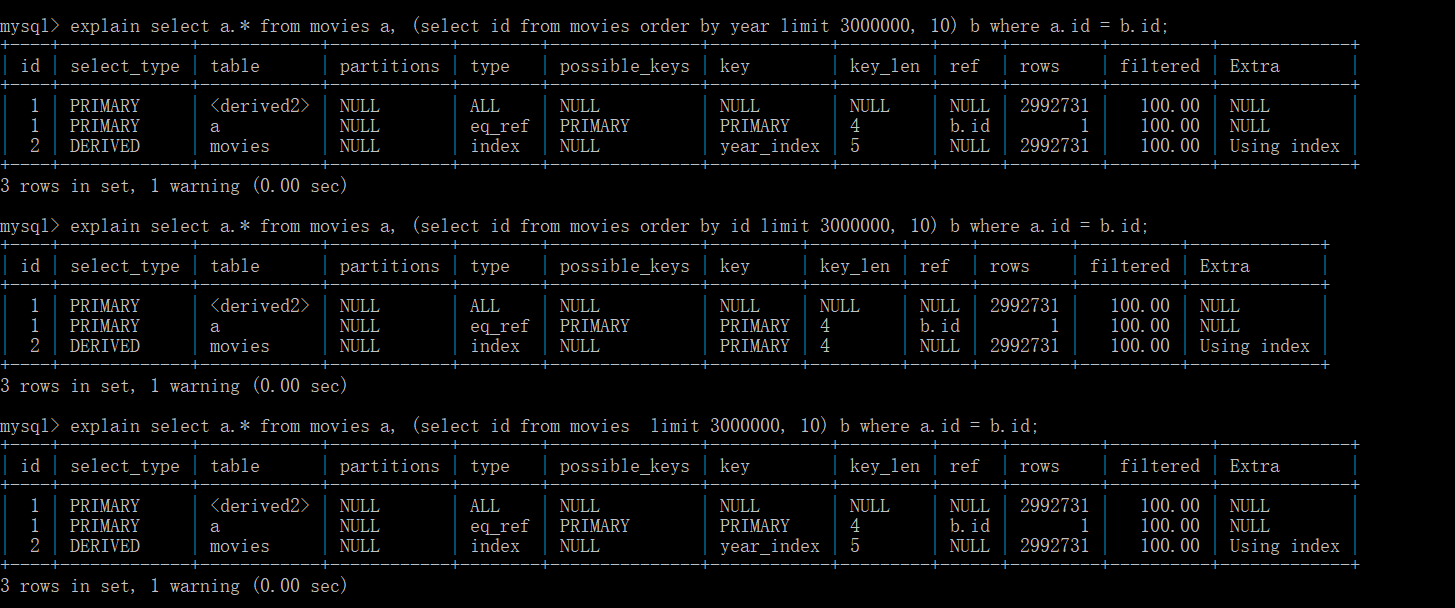
Task: Click the explain query with no order by
Action: 554,426
